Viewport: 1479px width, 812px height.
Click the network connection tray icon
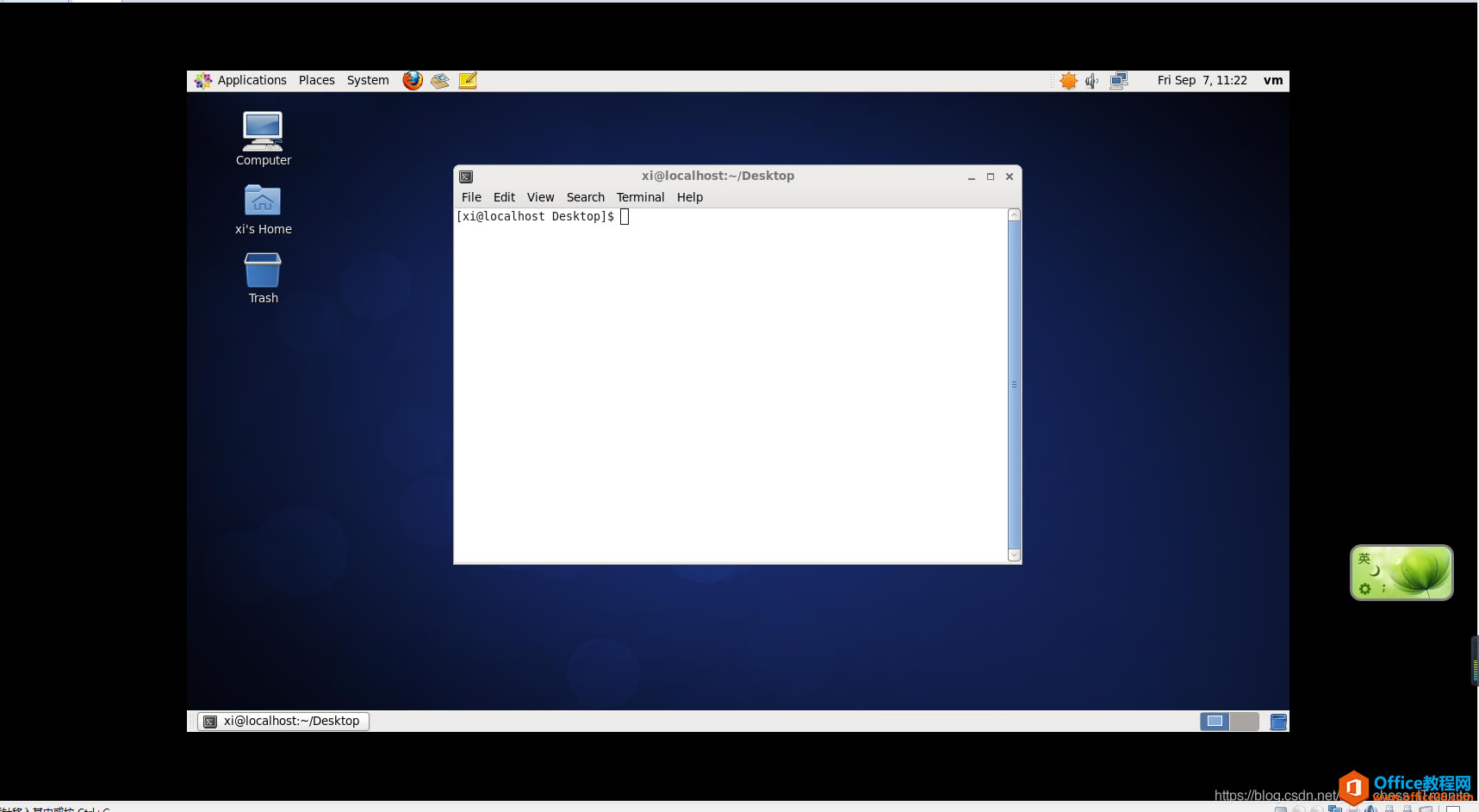click(x=1119, y=80)
